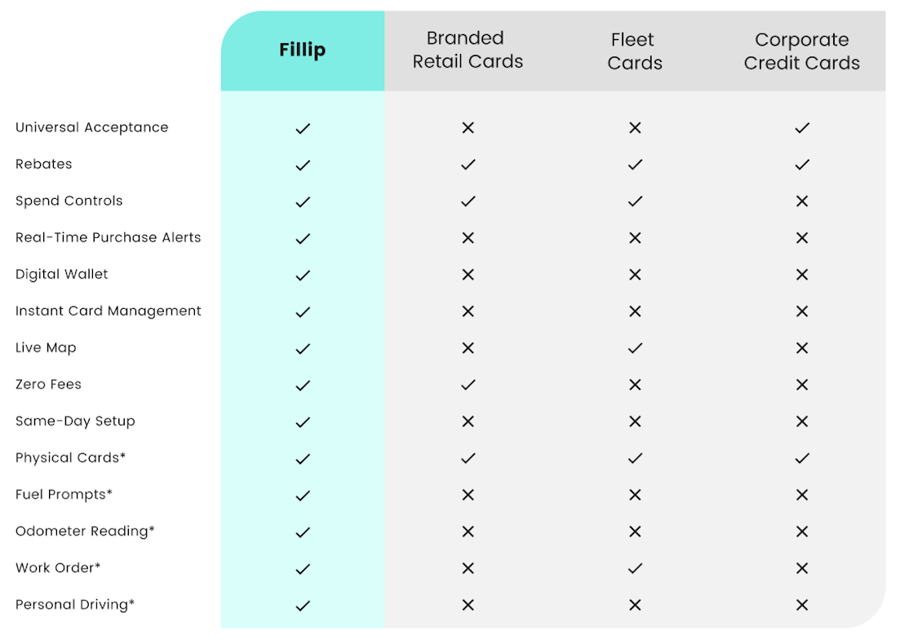The height and width of the screenshot is (644, 900).
Task: Select the Corporate Credit Cards header
Action: point(801,52)
